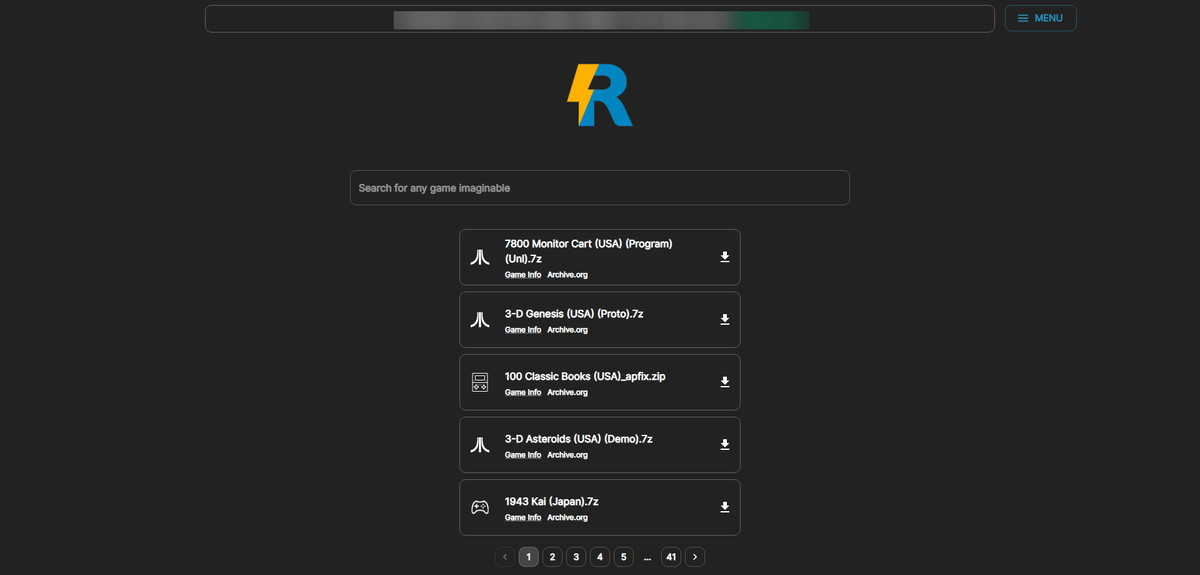Jump to results page 5
The image size is (1200, 575).
tap(624, 557)
